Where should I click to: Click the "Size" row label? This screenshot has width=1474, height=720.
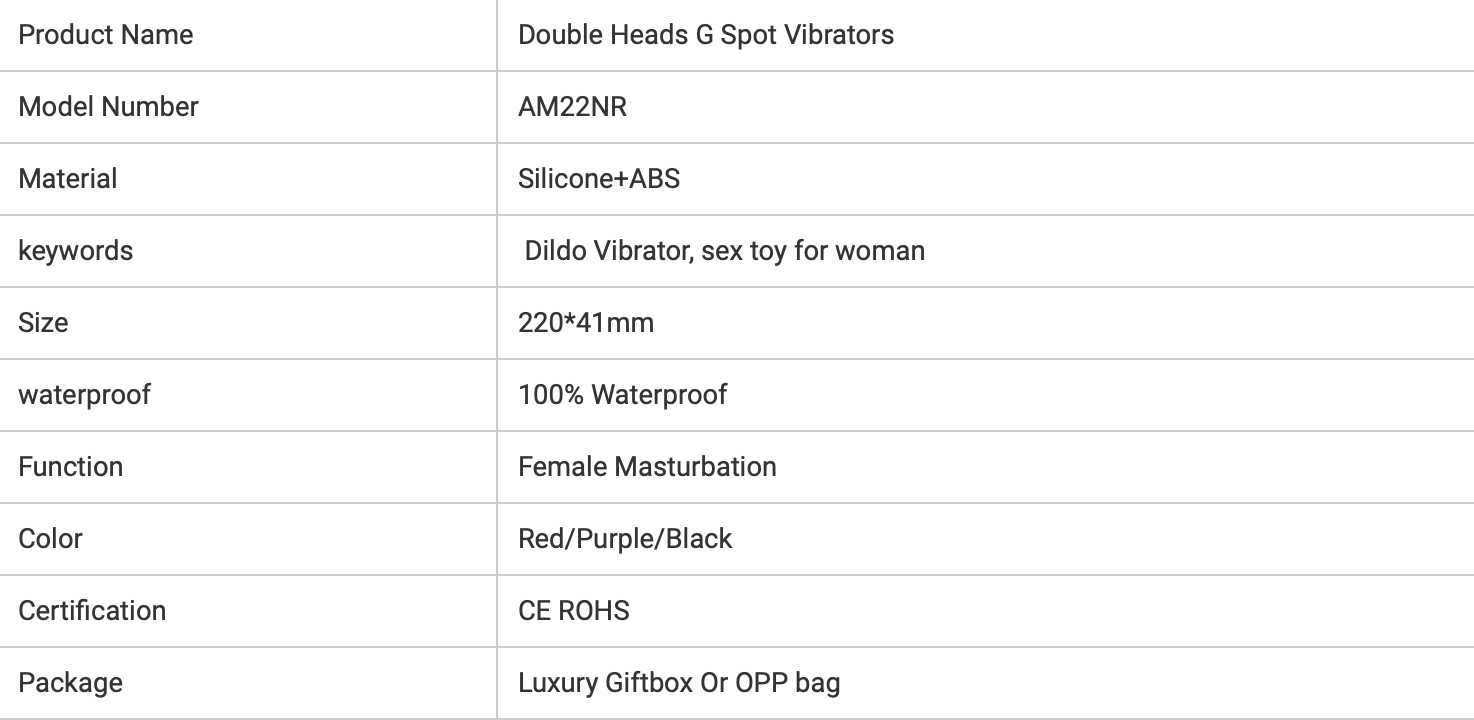click(43, 323)
